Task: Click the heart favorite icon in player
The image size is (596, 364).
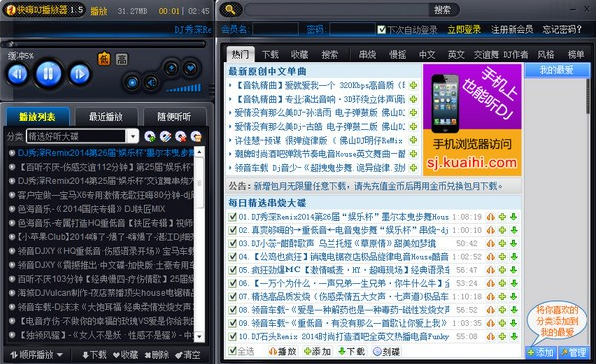Action: tap(190, 68)
